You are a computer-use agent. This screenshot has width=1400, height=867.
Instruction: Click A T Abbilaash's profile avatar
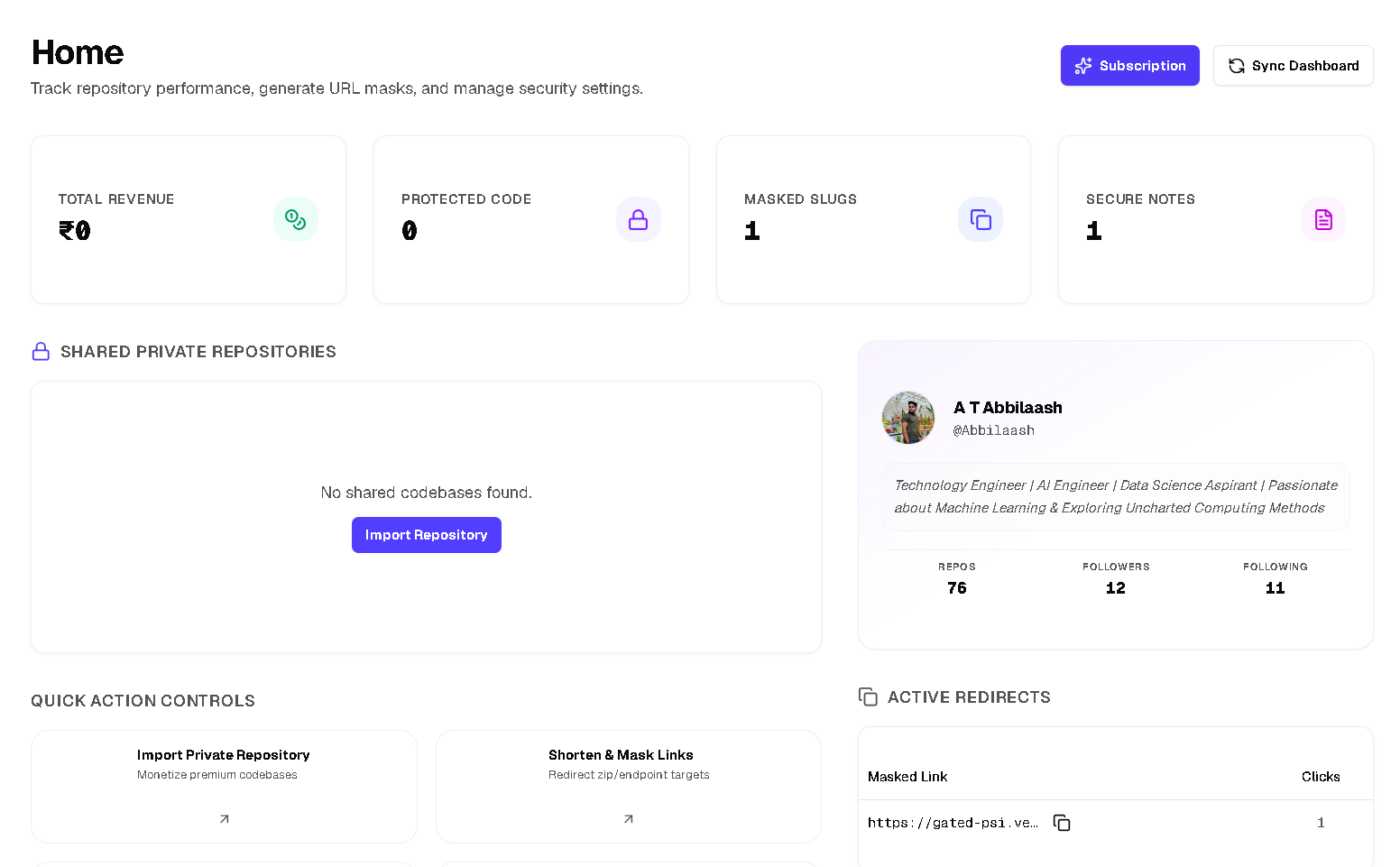coord(908,418)
